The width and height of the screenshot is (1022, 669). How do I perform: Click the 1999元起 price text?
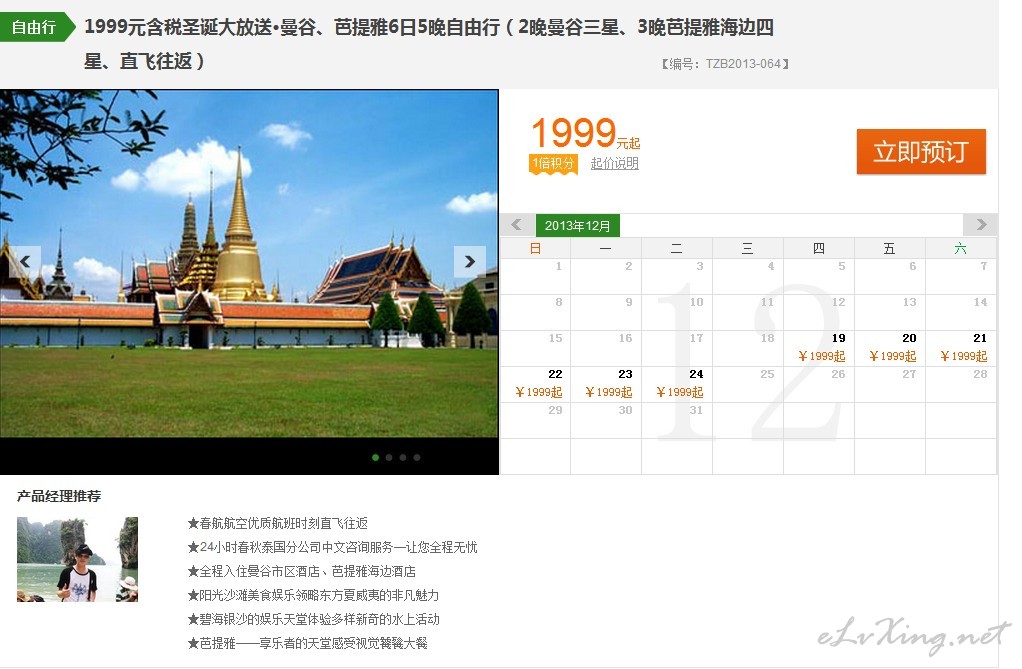tap(585, 133)
